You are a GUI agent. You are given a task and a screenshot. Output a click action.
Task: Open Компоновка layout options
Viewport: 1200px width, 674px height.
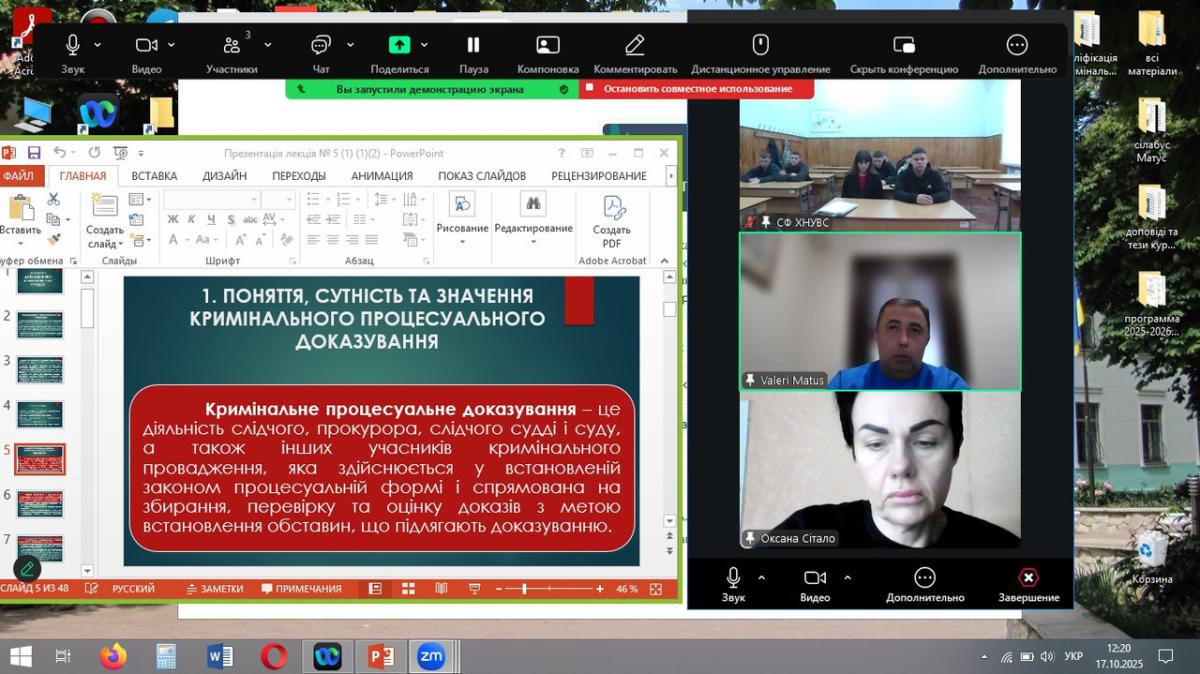point(548,52)
